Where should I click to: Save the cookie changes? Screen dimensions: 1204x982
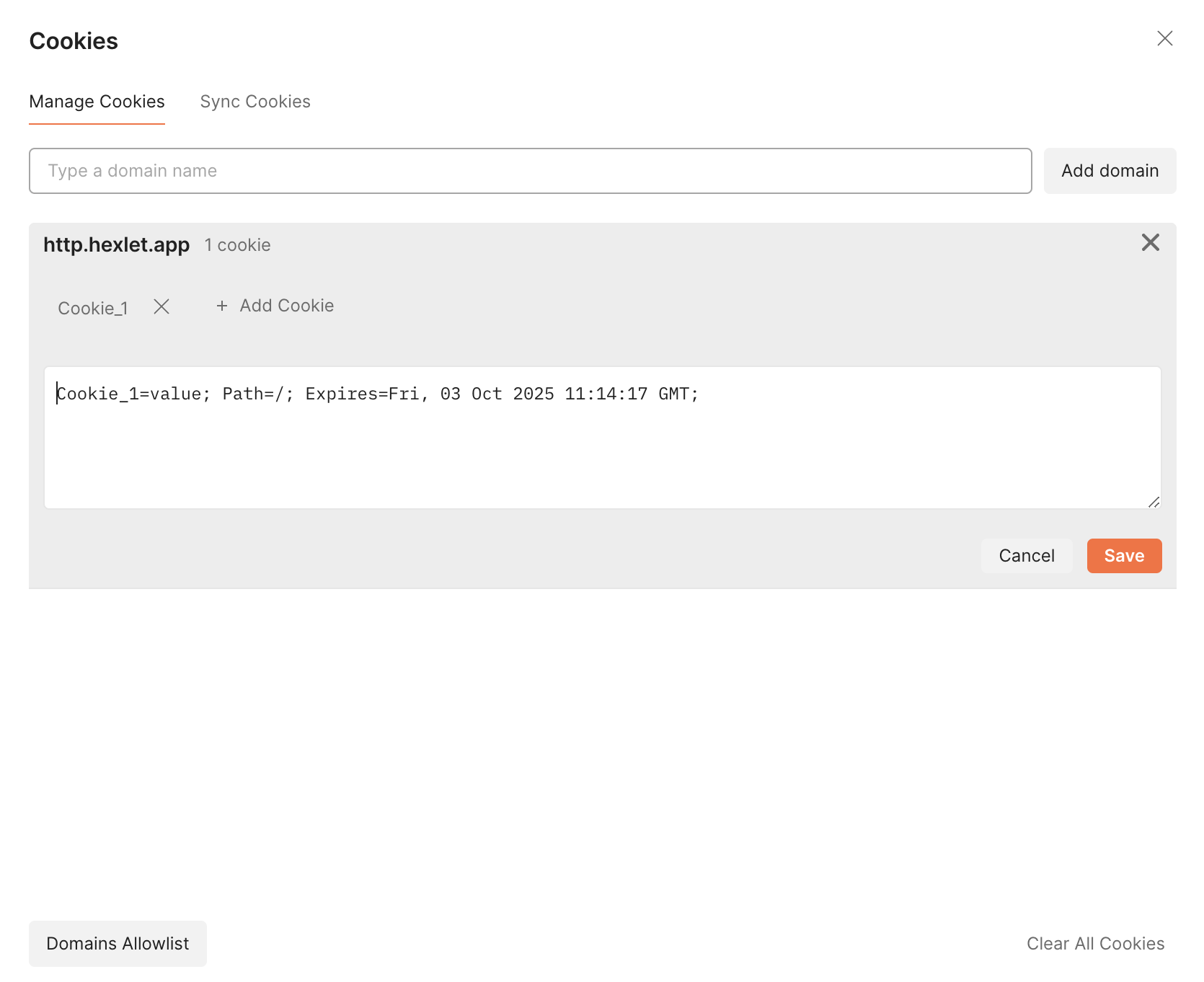click(x=1123, y=556)
